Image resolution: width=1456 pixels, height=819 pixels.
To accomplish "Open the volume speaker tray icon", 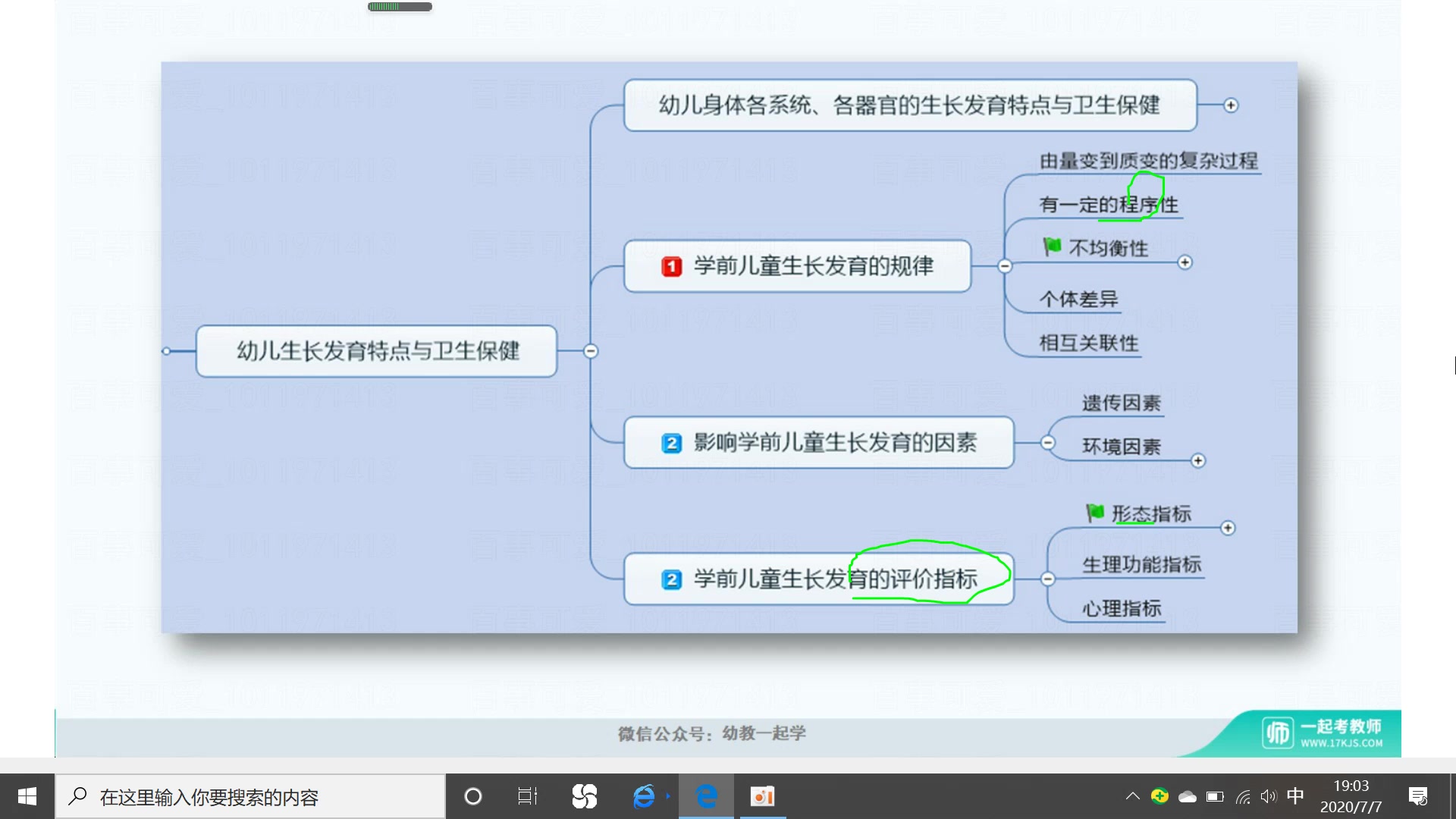I will 1269,796.
